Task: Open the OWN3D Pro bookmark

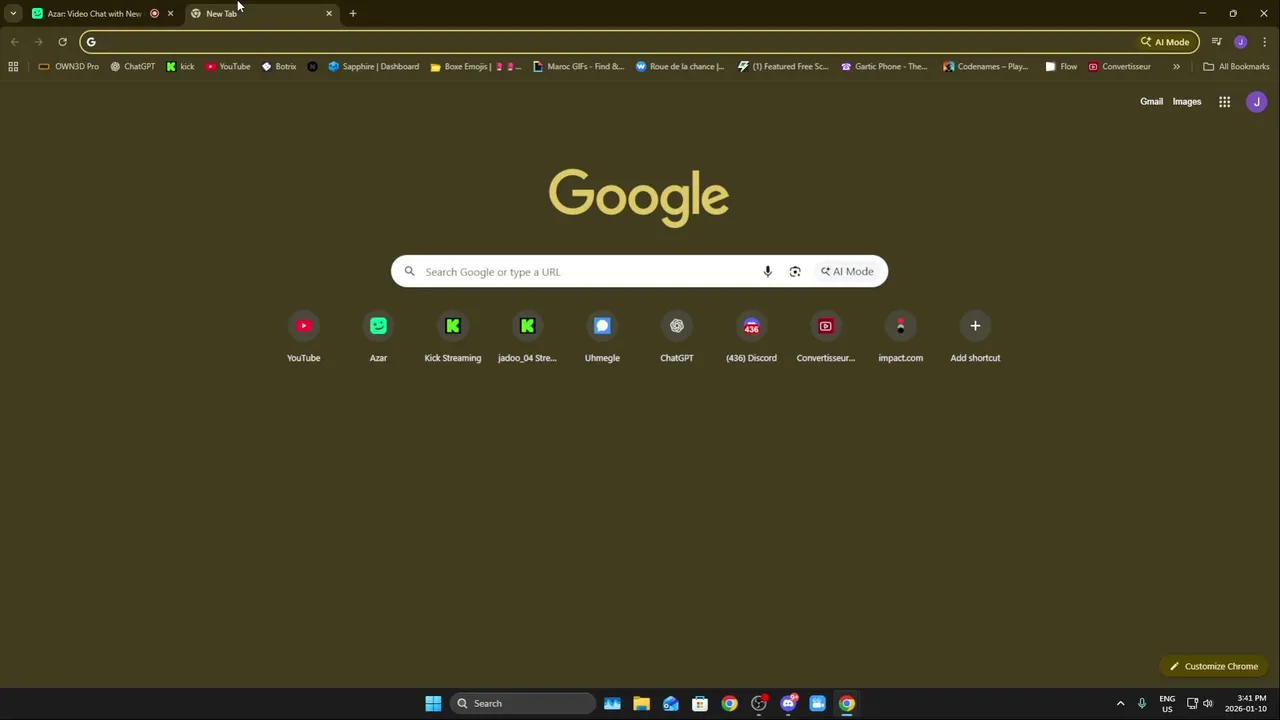Action: 69,67
